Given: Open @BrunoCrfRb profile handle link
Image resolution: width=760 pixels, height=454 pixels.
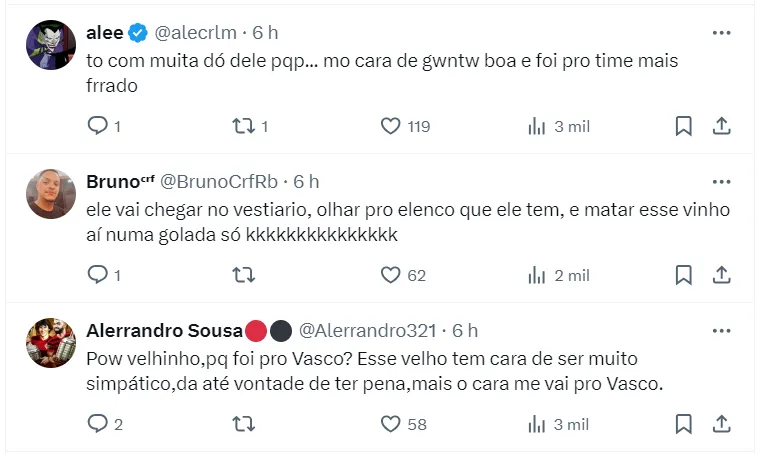Looking at the screenshot, I should coord(219,182).
